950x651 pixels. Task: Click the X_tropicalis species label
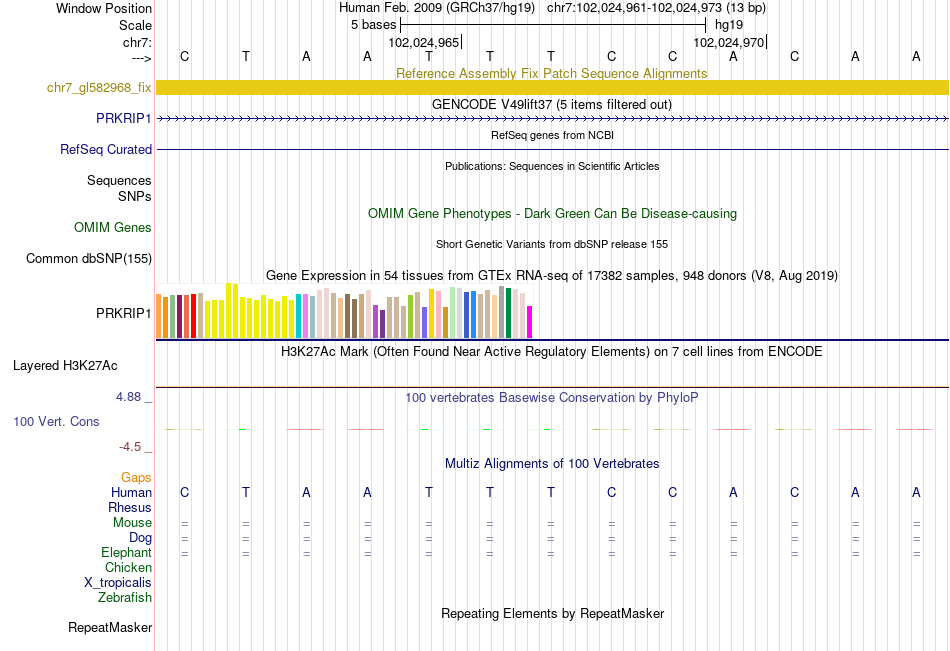[118, 583]
